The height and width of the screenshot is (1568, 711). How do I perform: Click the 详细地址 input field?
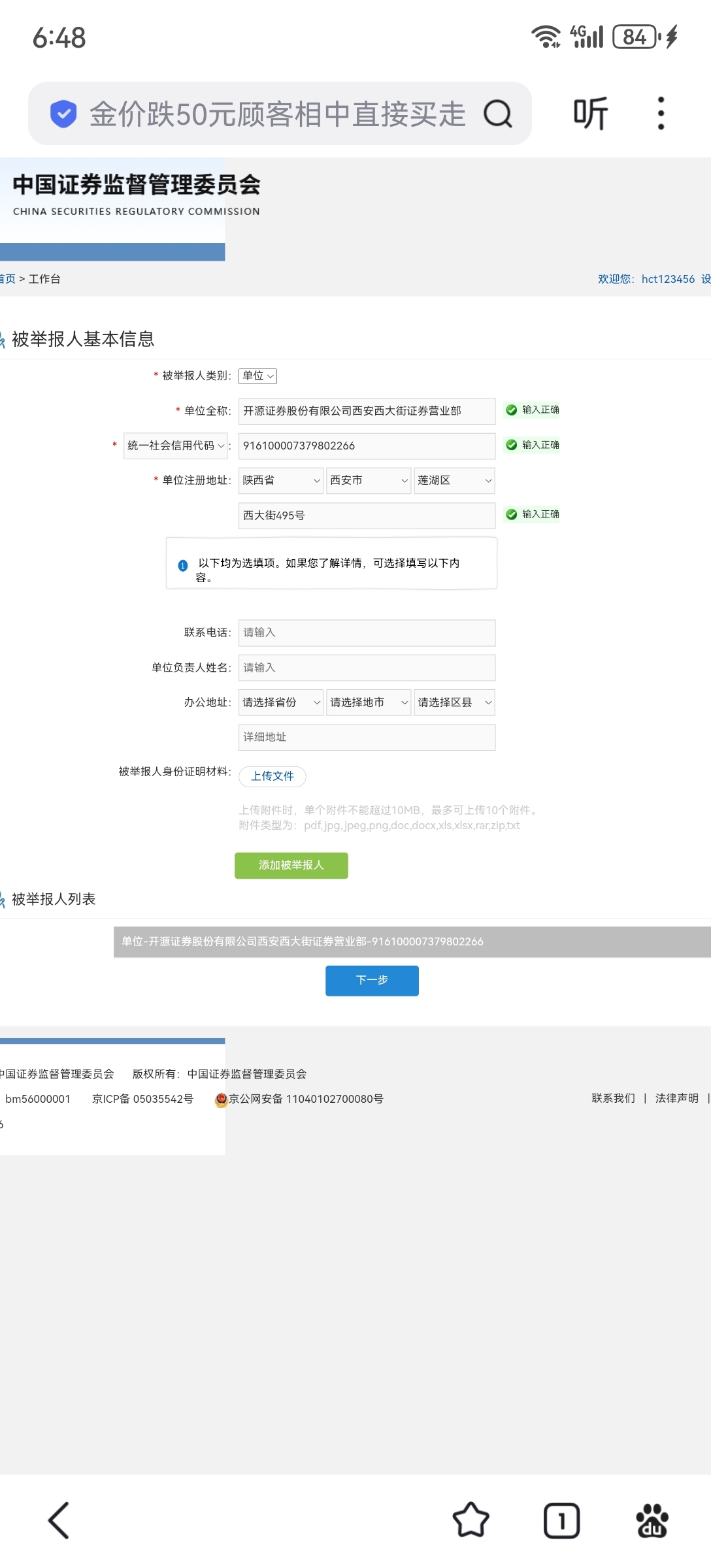pos(367,737)
